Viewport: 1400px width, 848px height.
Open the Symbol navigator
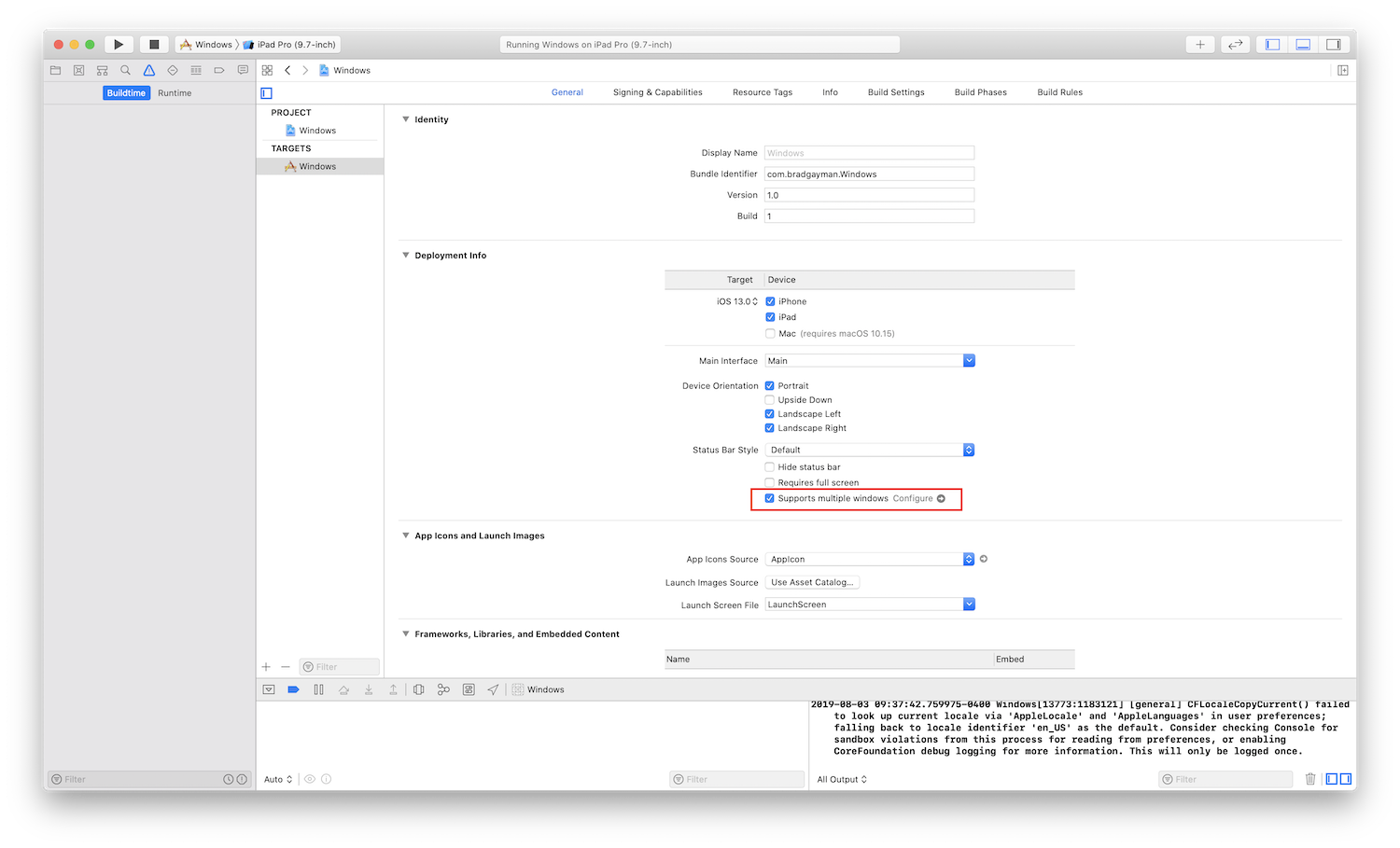(102, 70)
